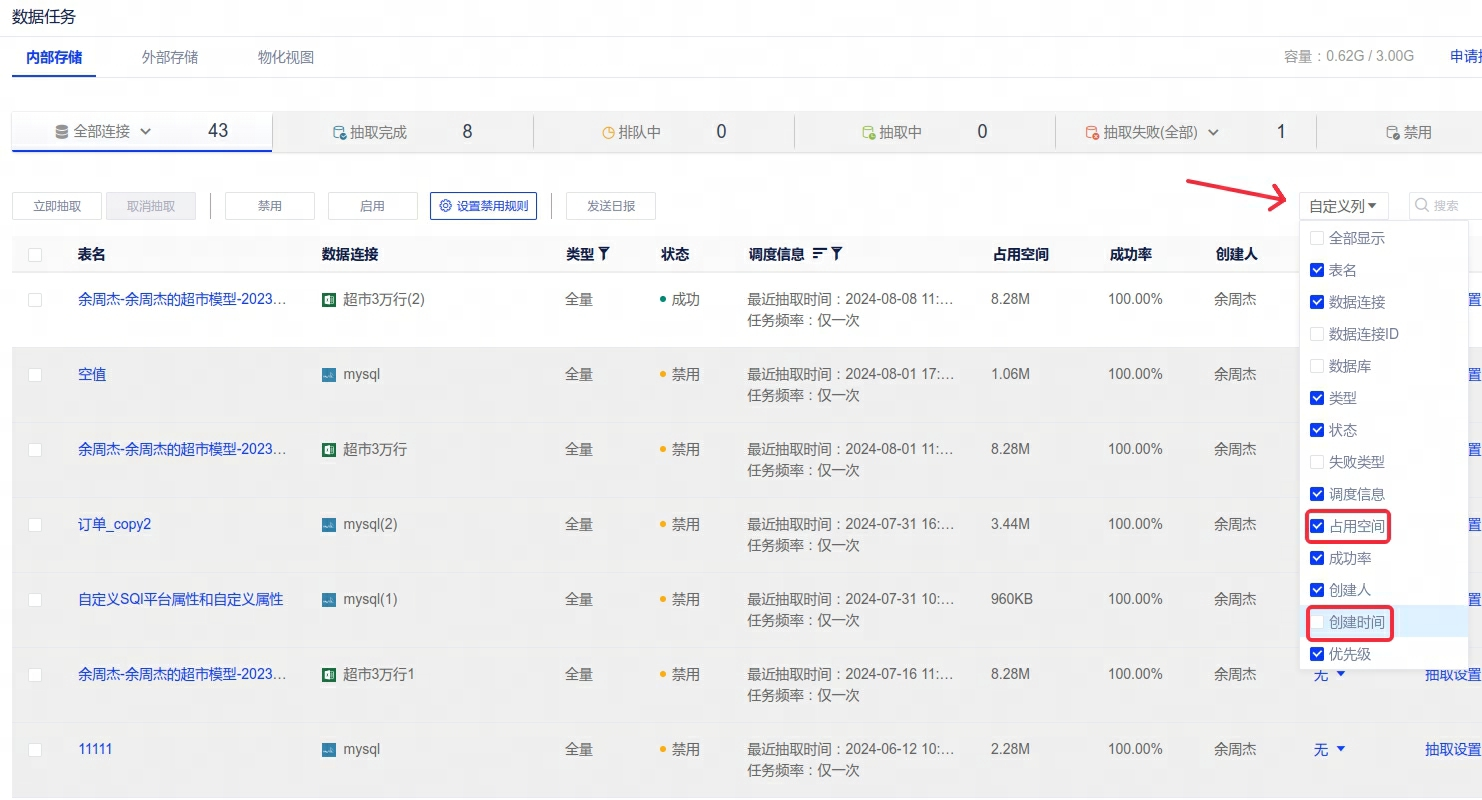This screenshot has height=800, width=1482.
Task: Enable the 创建时间 column checkbox
Action: [1317, 622]
